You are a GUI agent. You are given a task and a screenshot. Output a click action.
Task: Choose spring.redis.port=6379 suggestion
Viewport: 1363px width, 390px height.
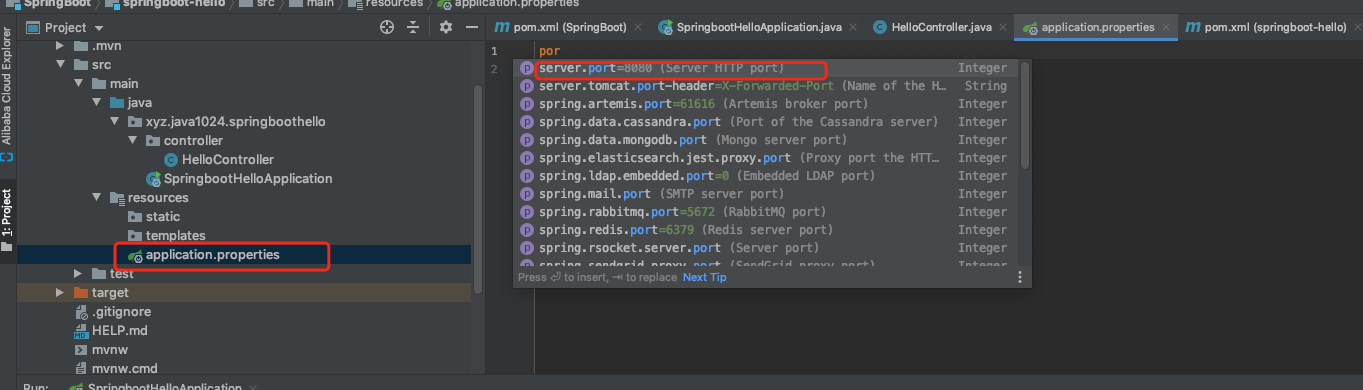pos(766,230)
